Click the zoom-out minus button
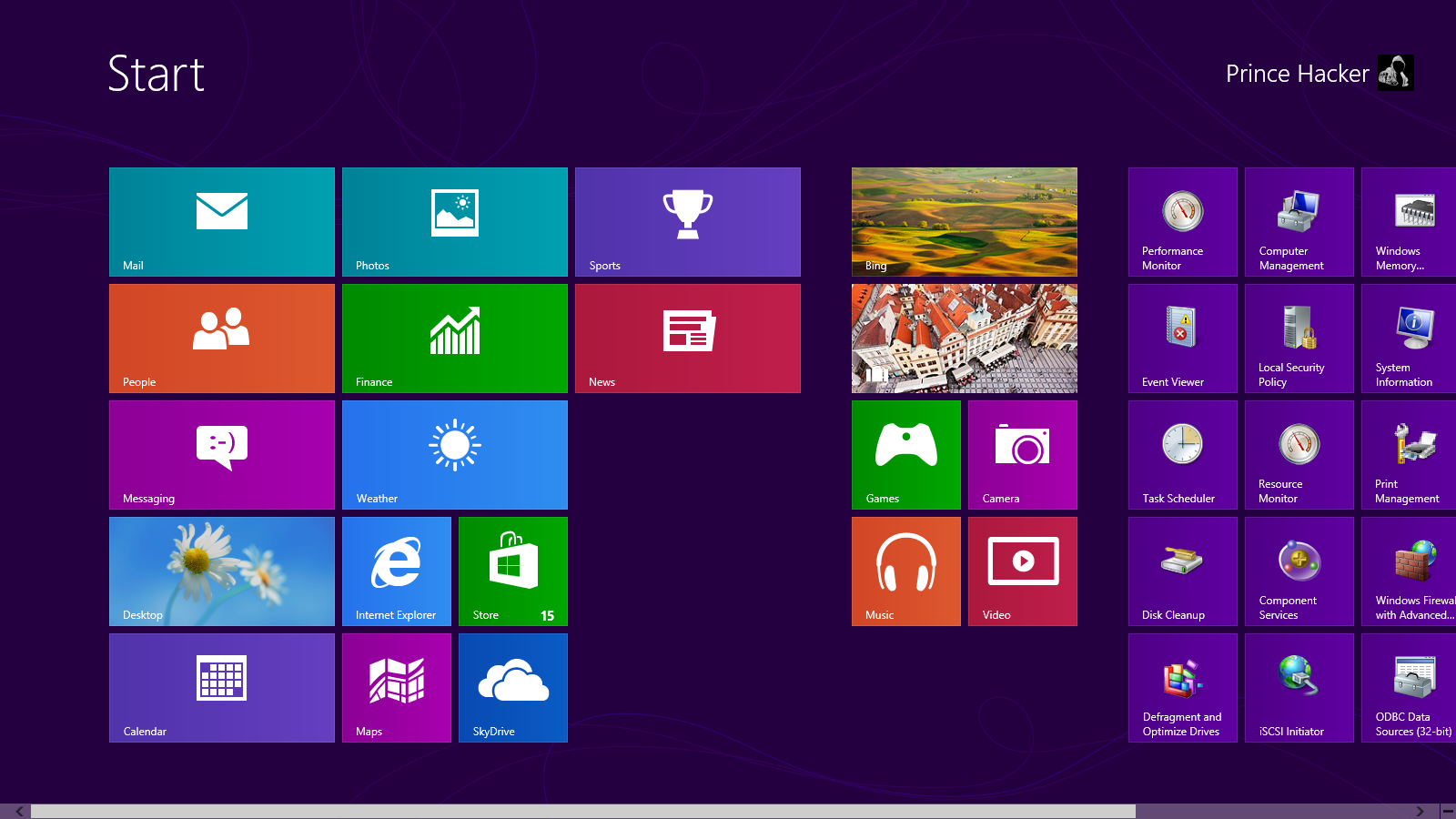 [x=1448, y=811]
